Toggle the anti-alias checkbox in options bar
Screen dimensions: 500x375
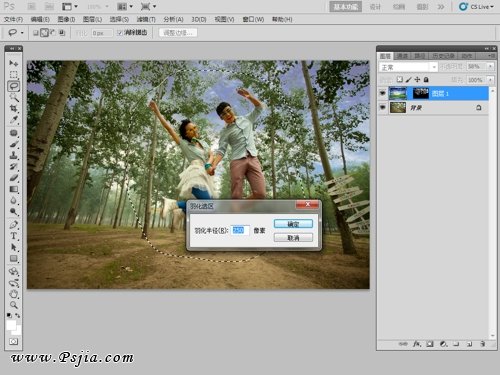(120, 33)
